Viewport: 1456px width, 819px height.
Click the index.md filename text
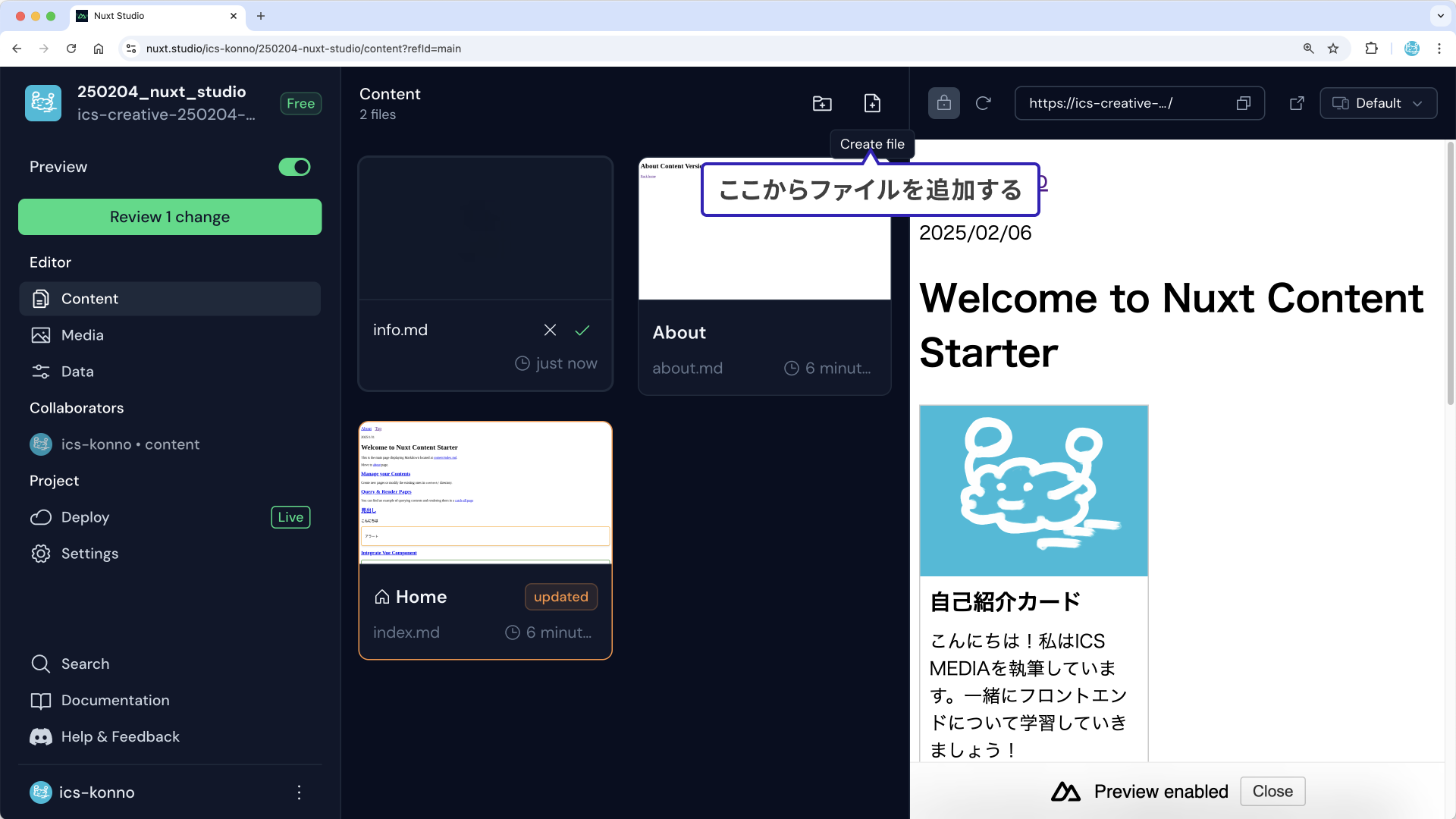[406, 632]
